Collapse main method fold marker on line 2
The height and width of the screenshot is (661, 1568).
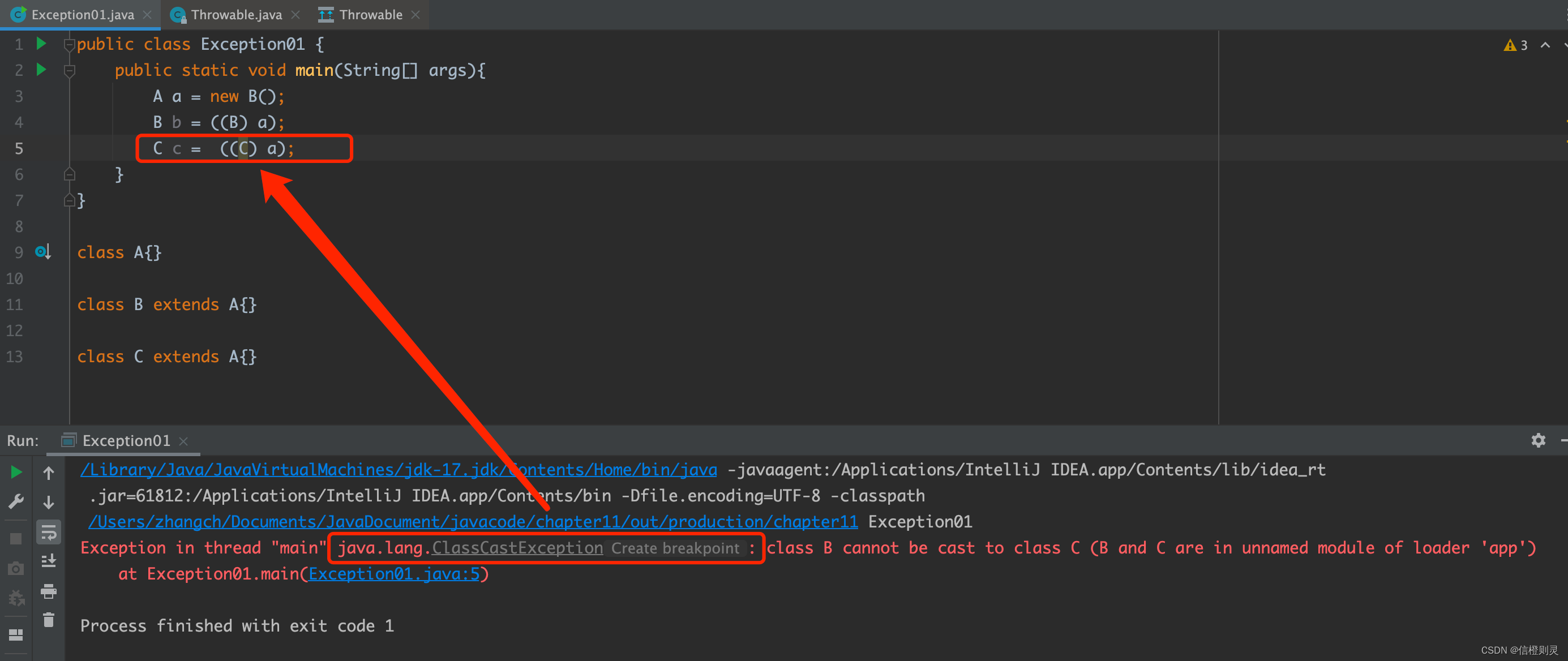pos(70,71)
